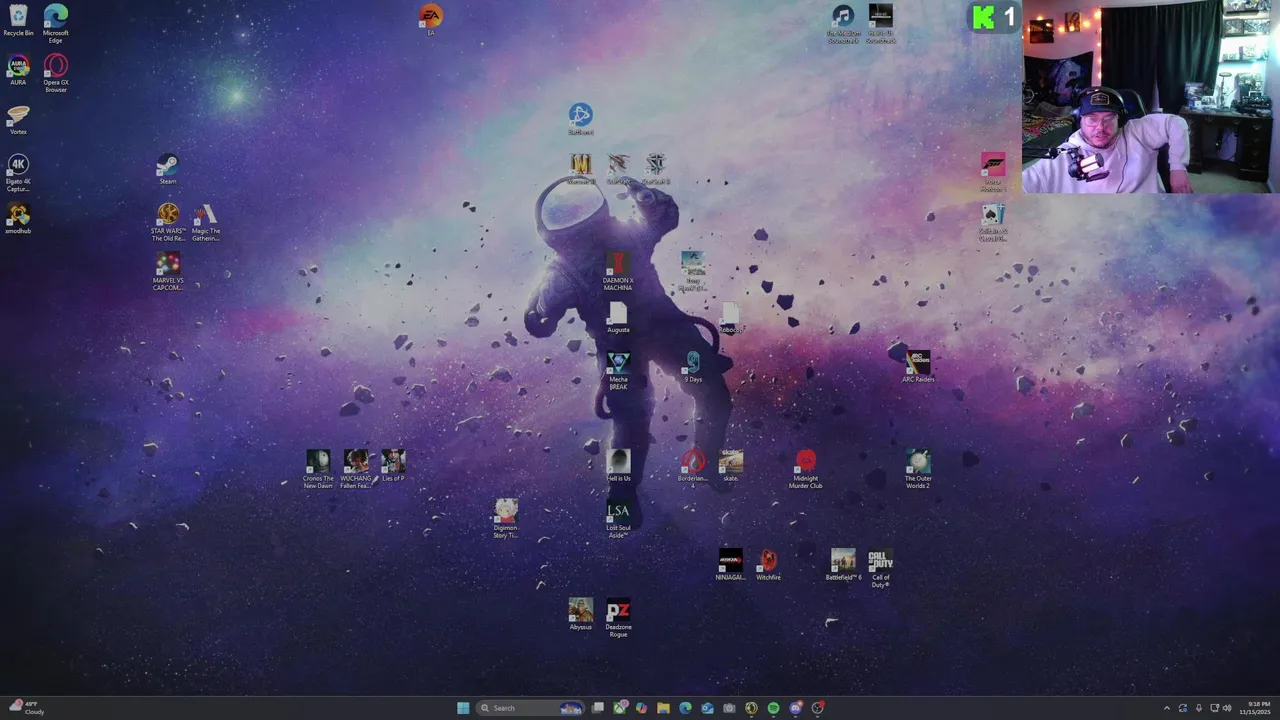Select the Abyssus desktop shortcut
This screenshot has height=720, width=1280.
pyautogui.click(x=581, y=615)
